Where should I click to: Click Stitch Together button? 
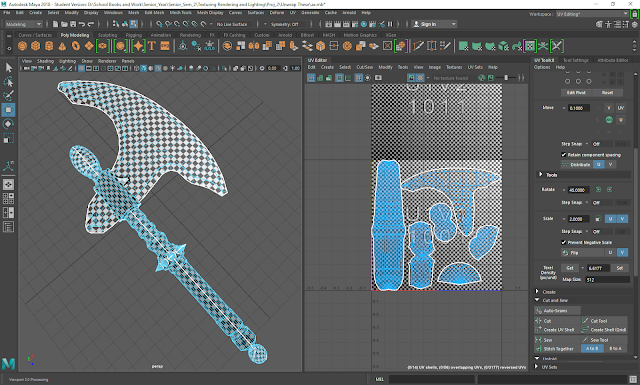[557, 349]
